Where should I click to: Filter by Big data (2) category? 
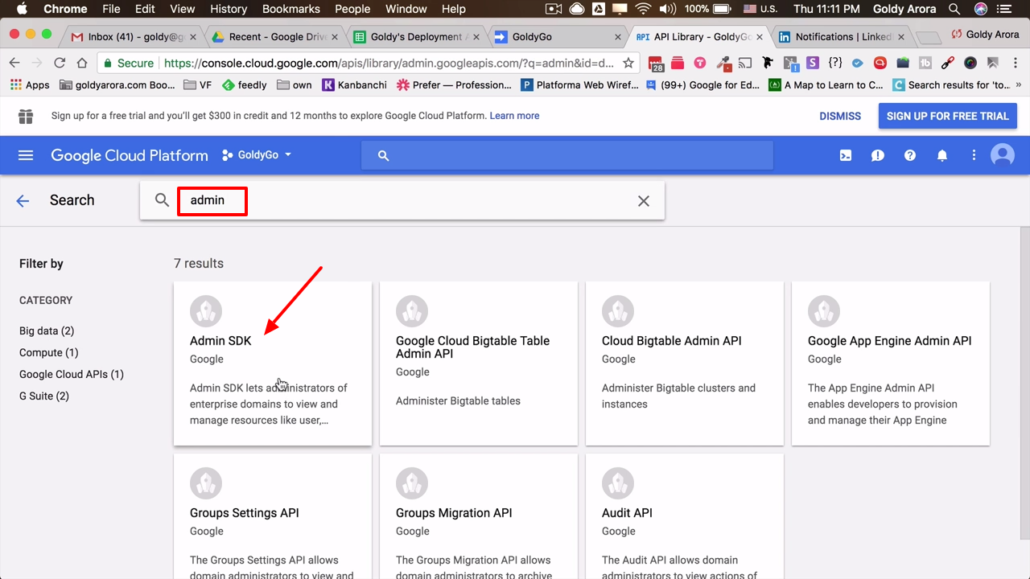click(47, 331)
